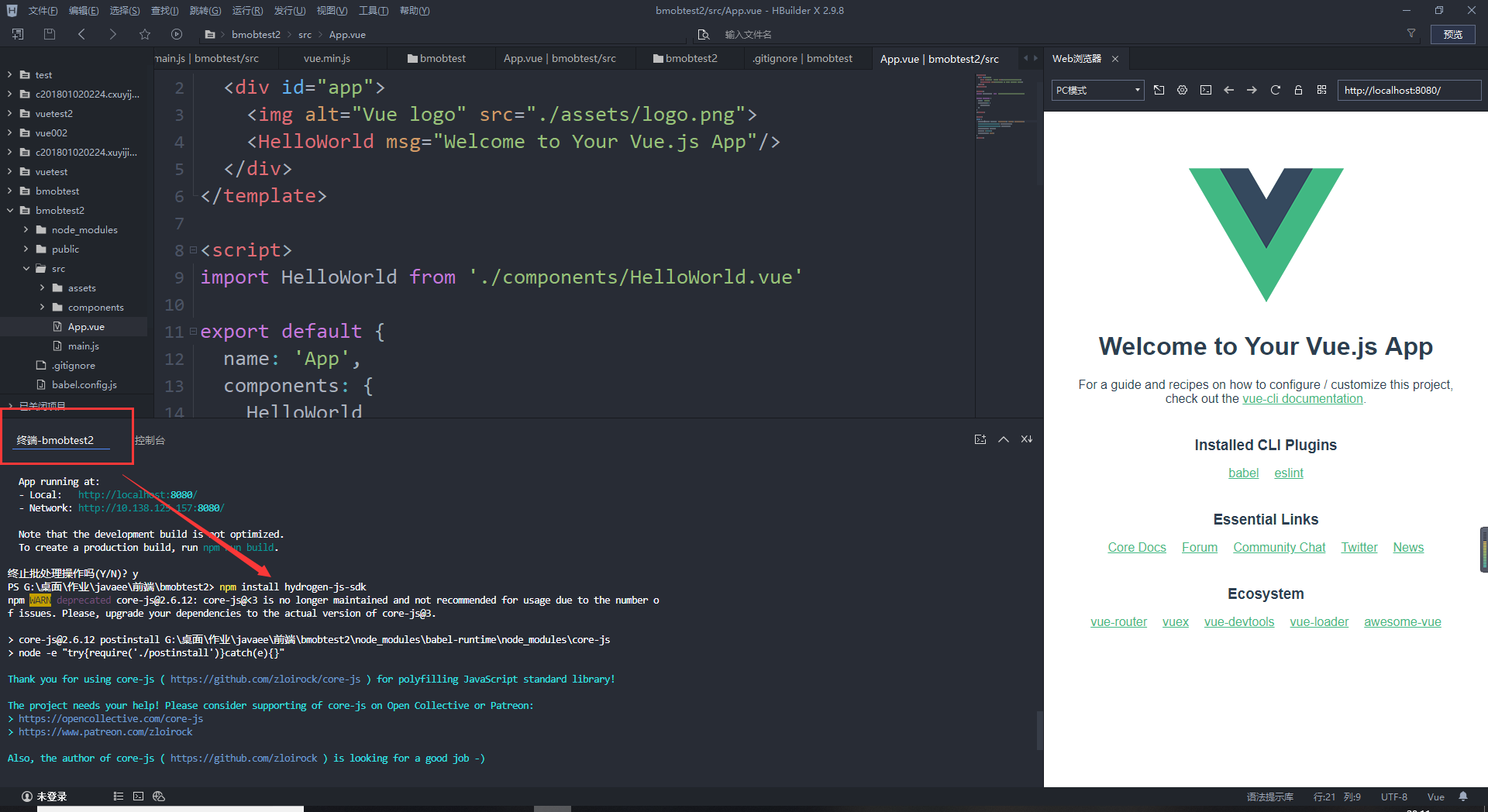The image size is (1488, 812).
Task: Click the new file icon in top toolbar
Action: (18, 34)
